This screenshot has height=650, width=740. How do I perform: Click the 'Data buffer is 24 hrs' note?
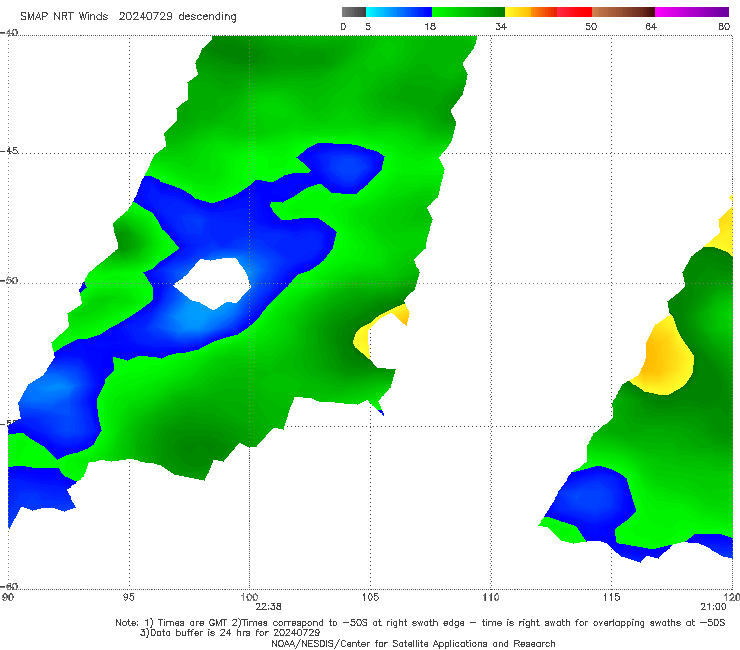tap(230, 633)
